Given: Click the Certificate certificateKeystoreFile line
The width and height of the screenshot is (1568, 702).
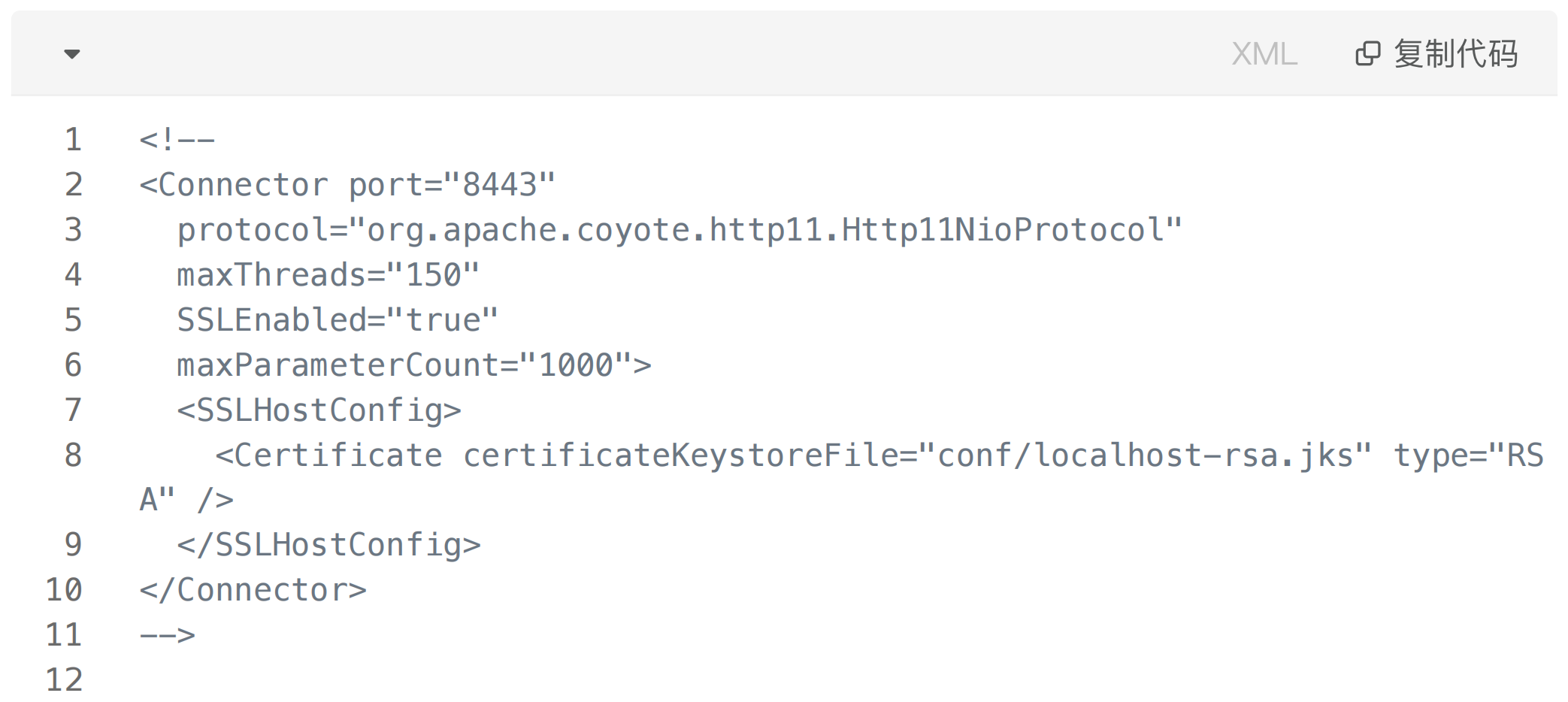Looking at the screenshot, I should coord(842,477).
